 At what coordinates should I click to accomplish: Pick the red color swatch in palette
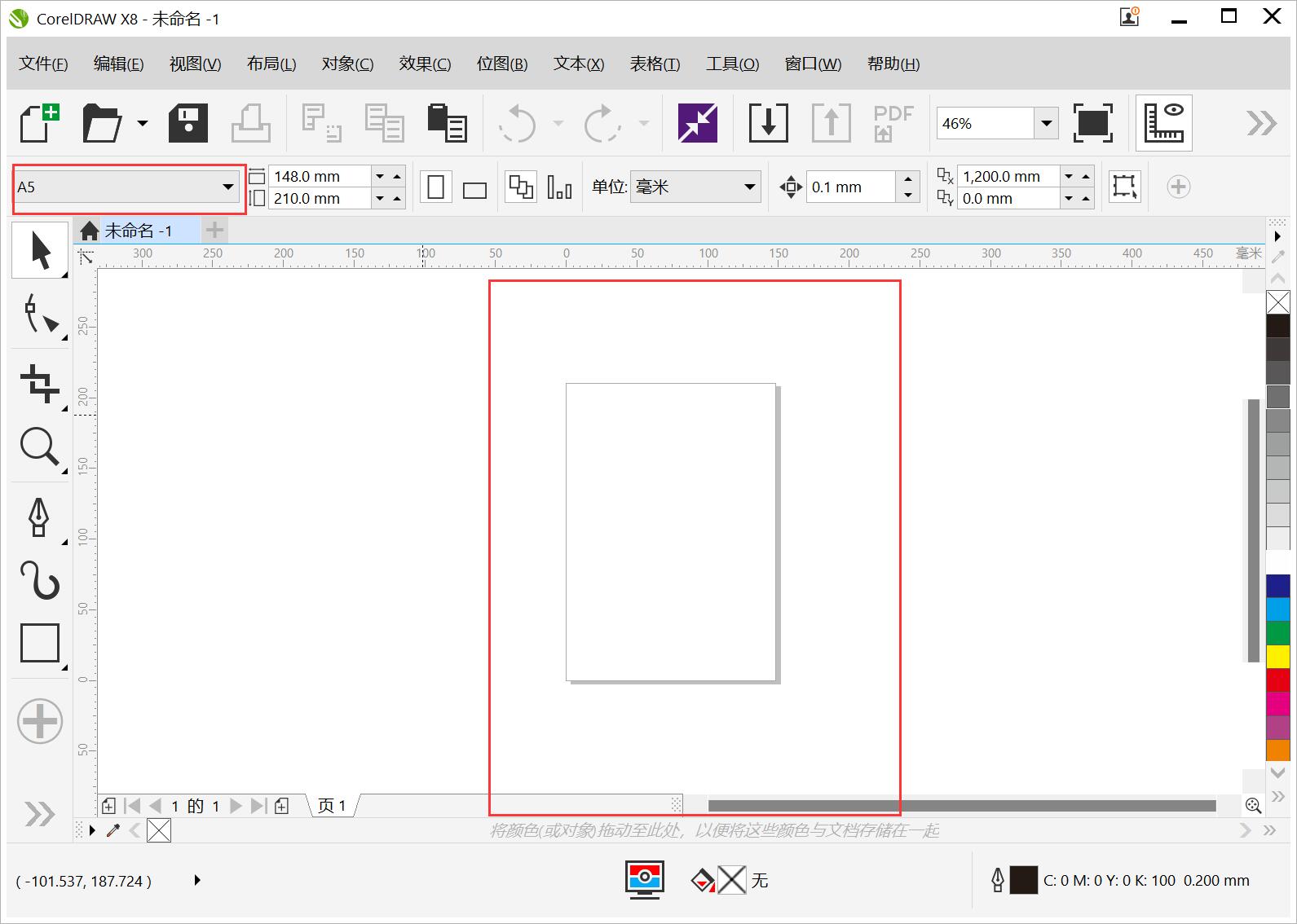click(1278, 680)
